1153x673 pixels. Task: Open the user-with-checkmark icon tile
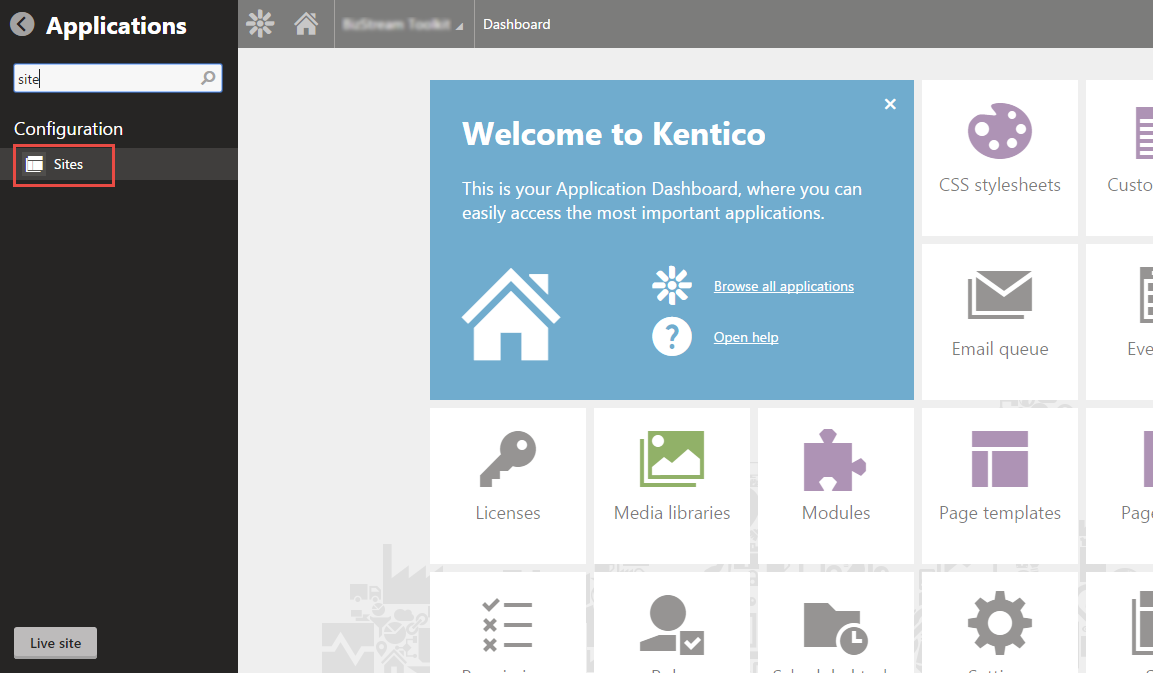coord(671,623)
